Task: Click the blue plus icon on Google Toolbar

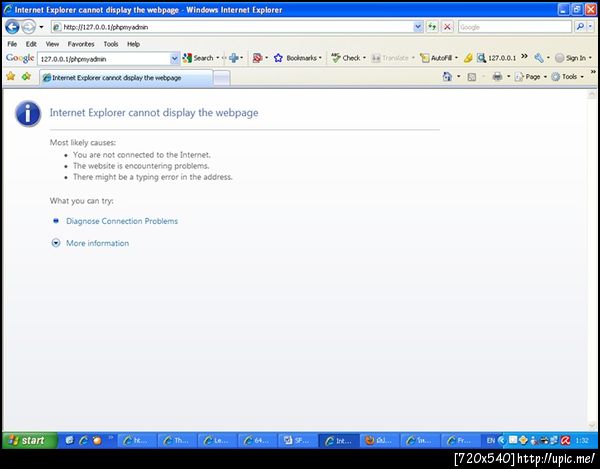Action: [233, 58]
